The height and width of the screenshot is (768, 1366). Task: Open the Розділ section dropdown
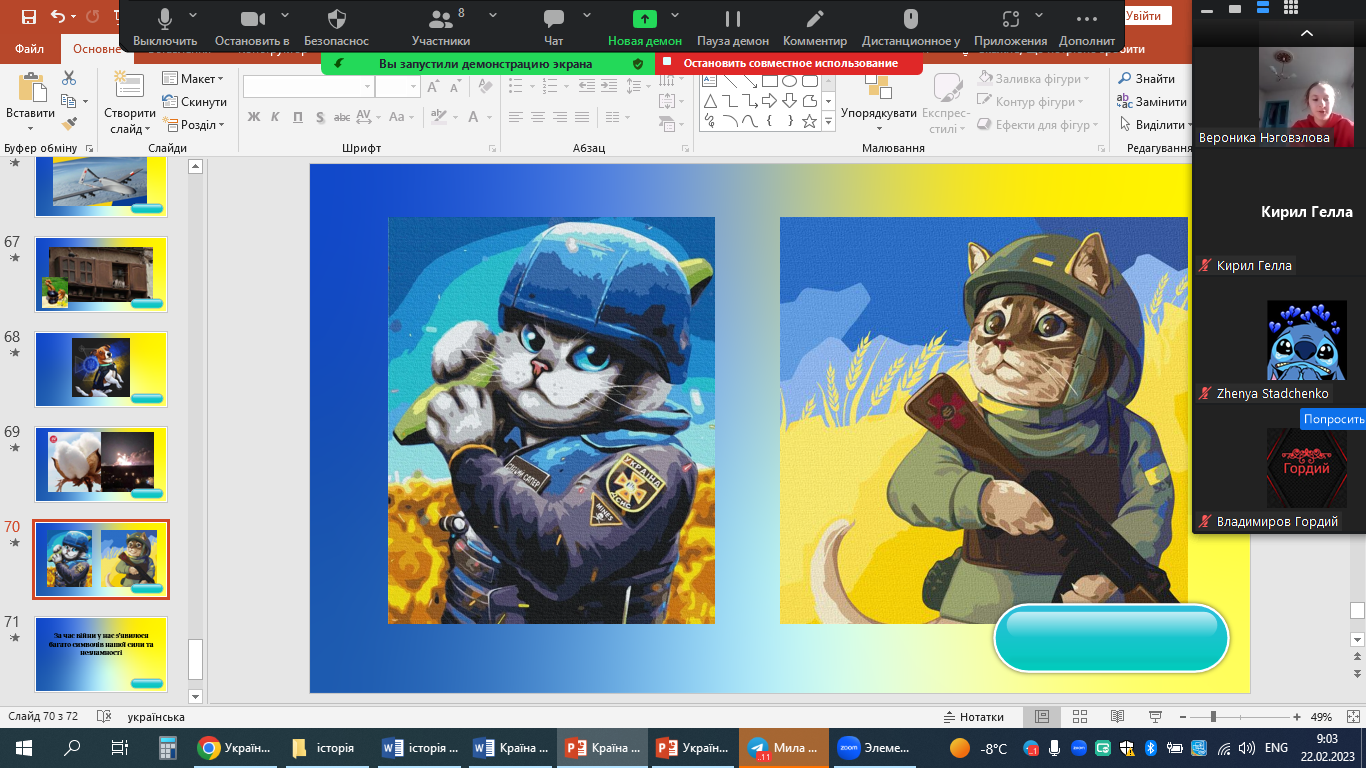[x=193, y=125]
